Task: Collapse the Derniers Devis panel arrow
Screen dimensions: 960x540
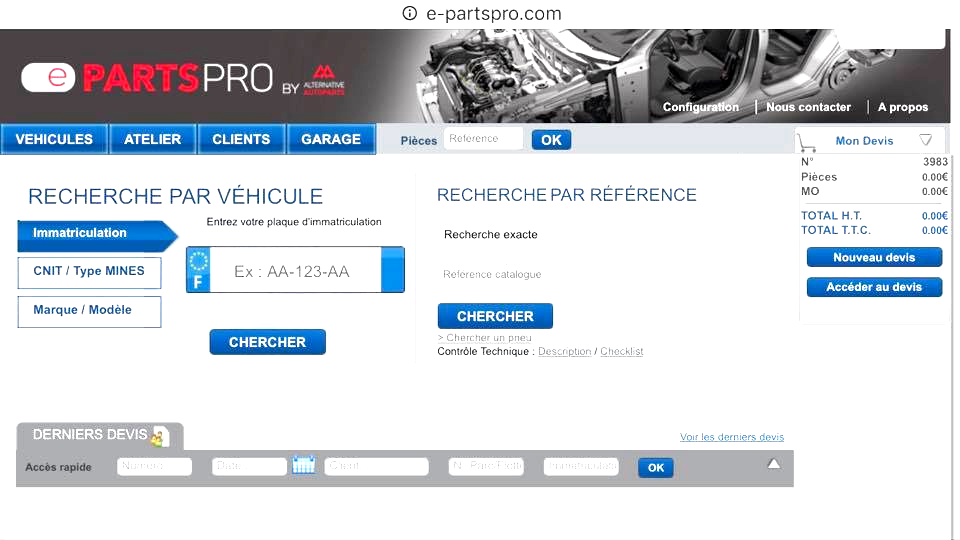Action: coord(774,463)
